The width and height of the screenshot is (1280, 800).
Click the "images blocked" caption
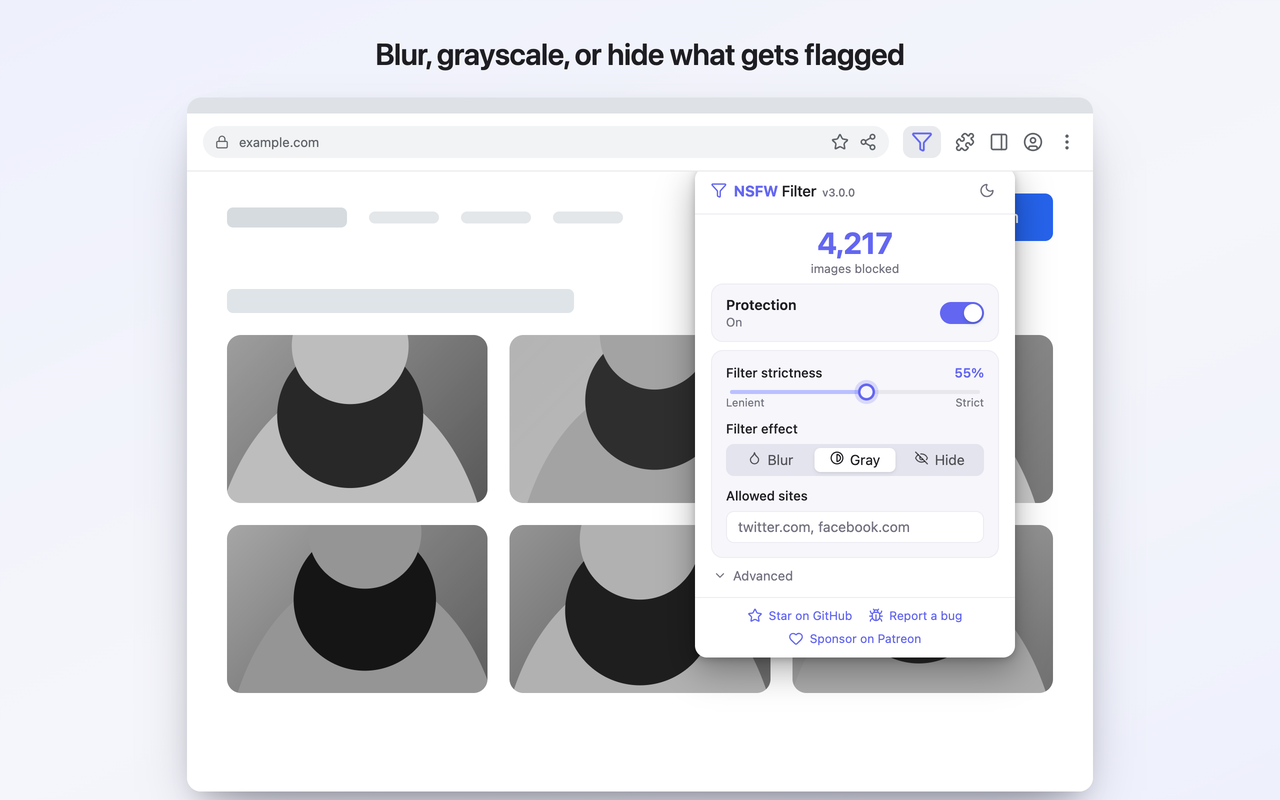pos(855,269)
